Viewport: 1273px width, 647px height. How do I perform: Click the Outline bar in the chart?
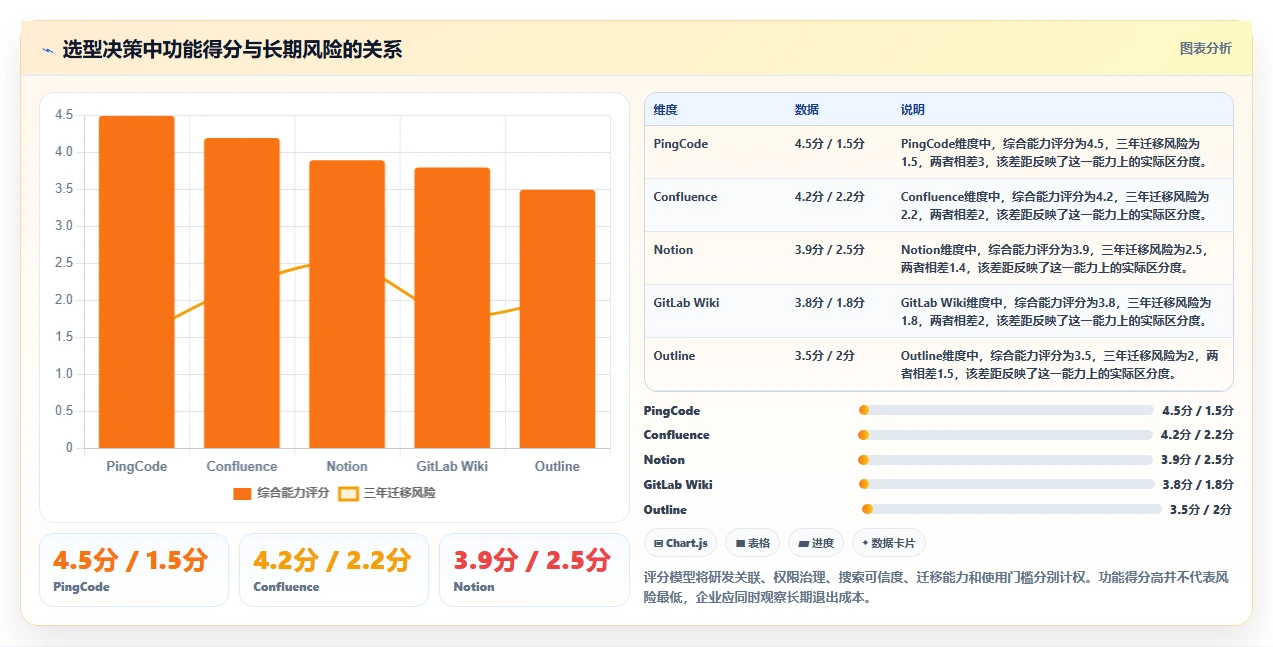tap(557, 319)
